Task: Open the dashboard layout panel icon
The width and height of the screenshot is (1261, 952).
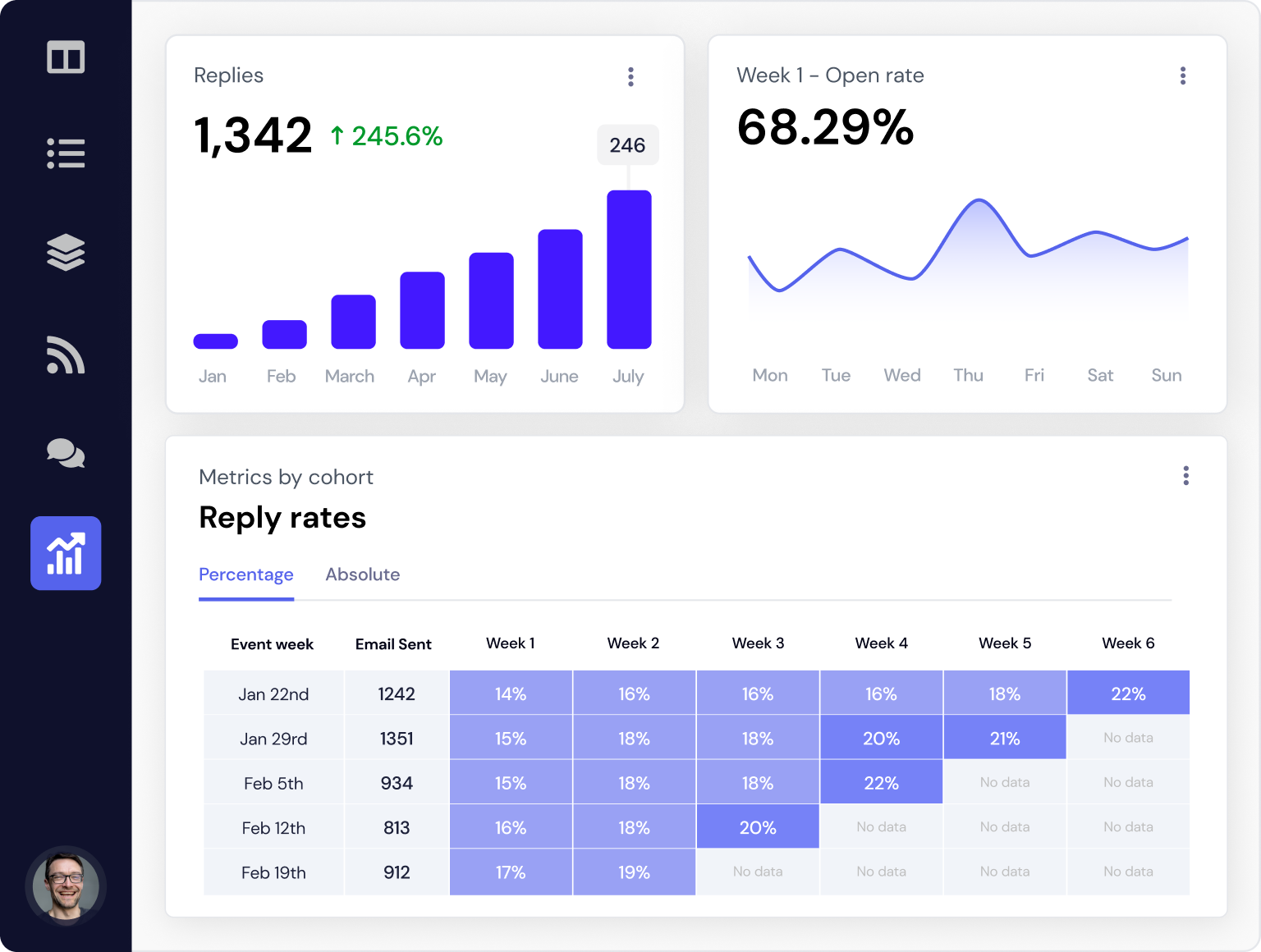Action: 66,57
